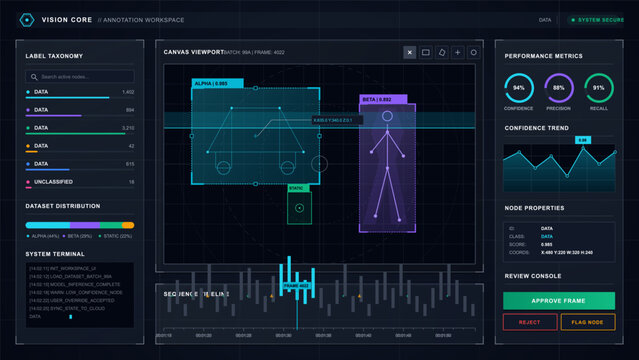The height and width of the screenshot is (360, 639).
Task: Click the top-center resize handle of ALPHA box
Action: pos(256,88)
